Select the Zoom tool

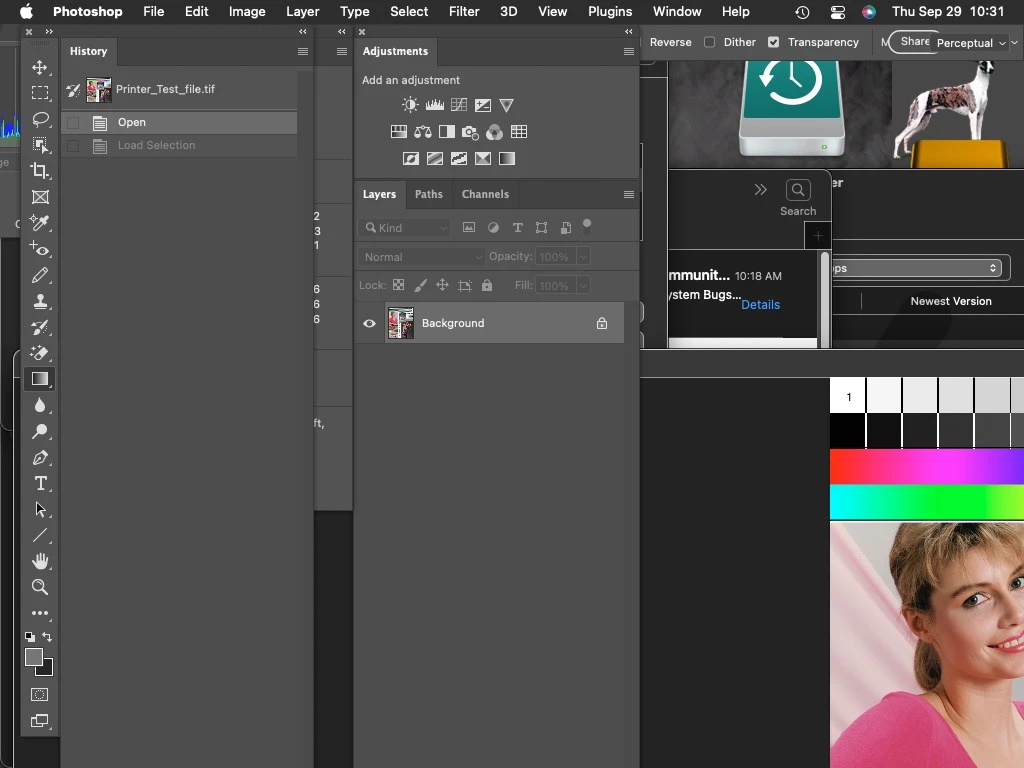[x=40, y=587]
